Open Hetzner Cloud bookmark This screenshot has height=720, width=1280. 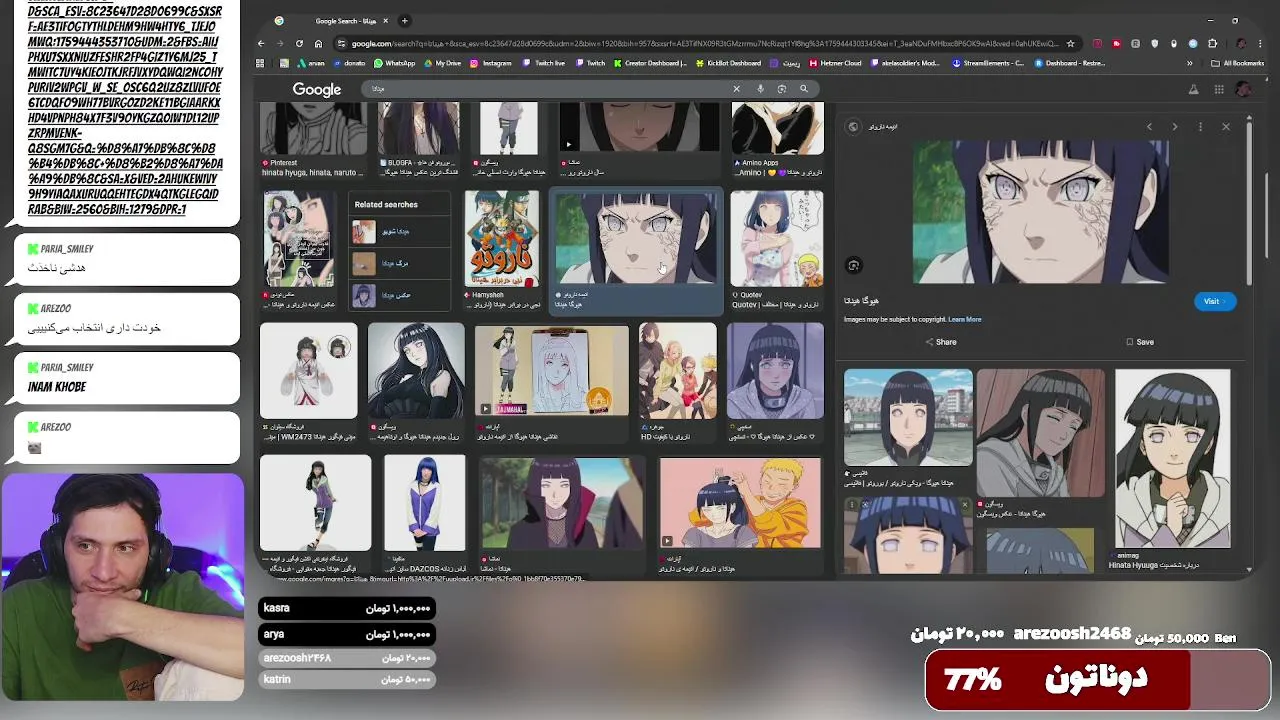[x=835, y=63]
